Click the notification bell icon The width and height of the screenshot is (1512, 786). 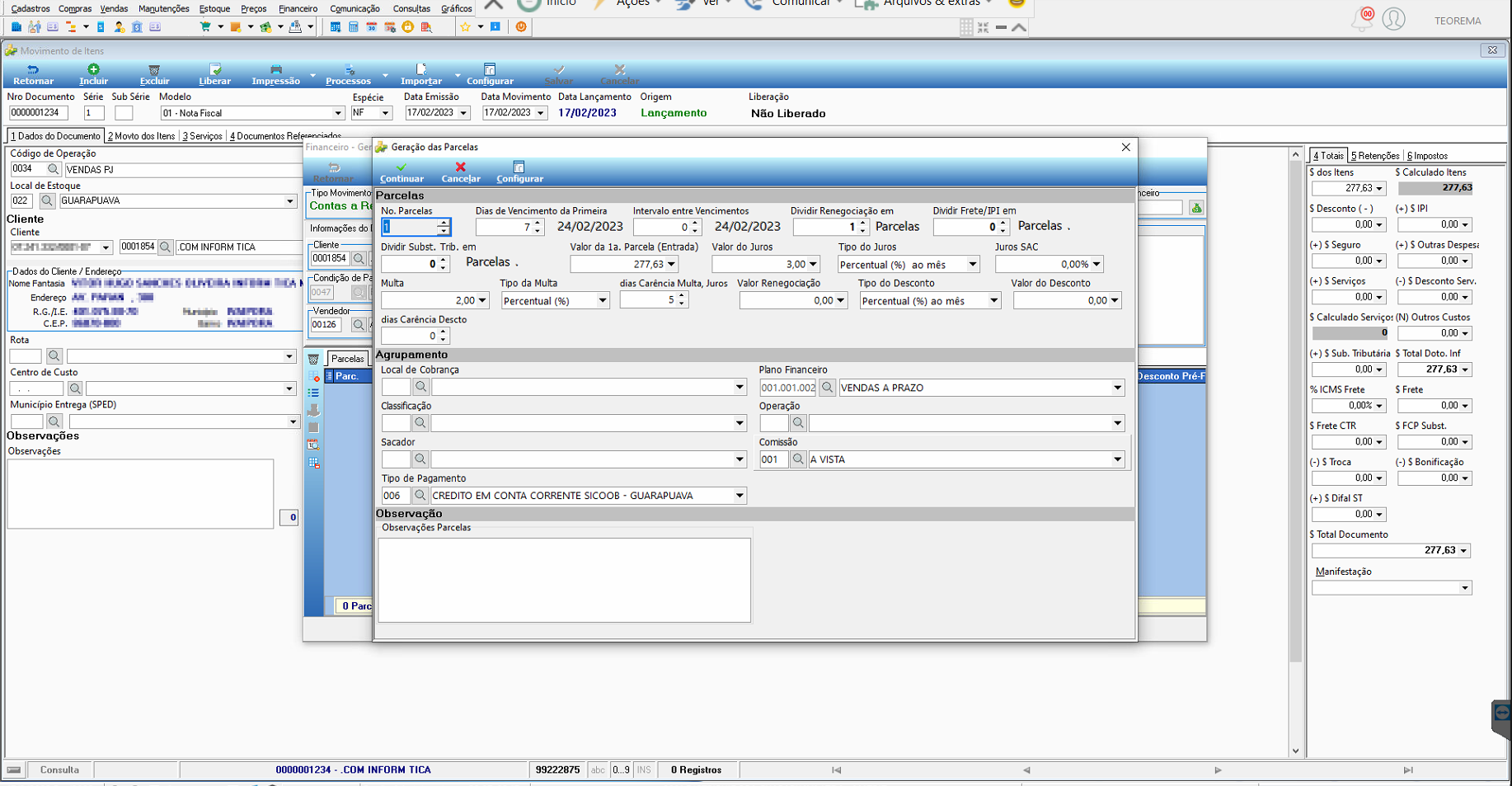click(1362, 19)
